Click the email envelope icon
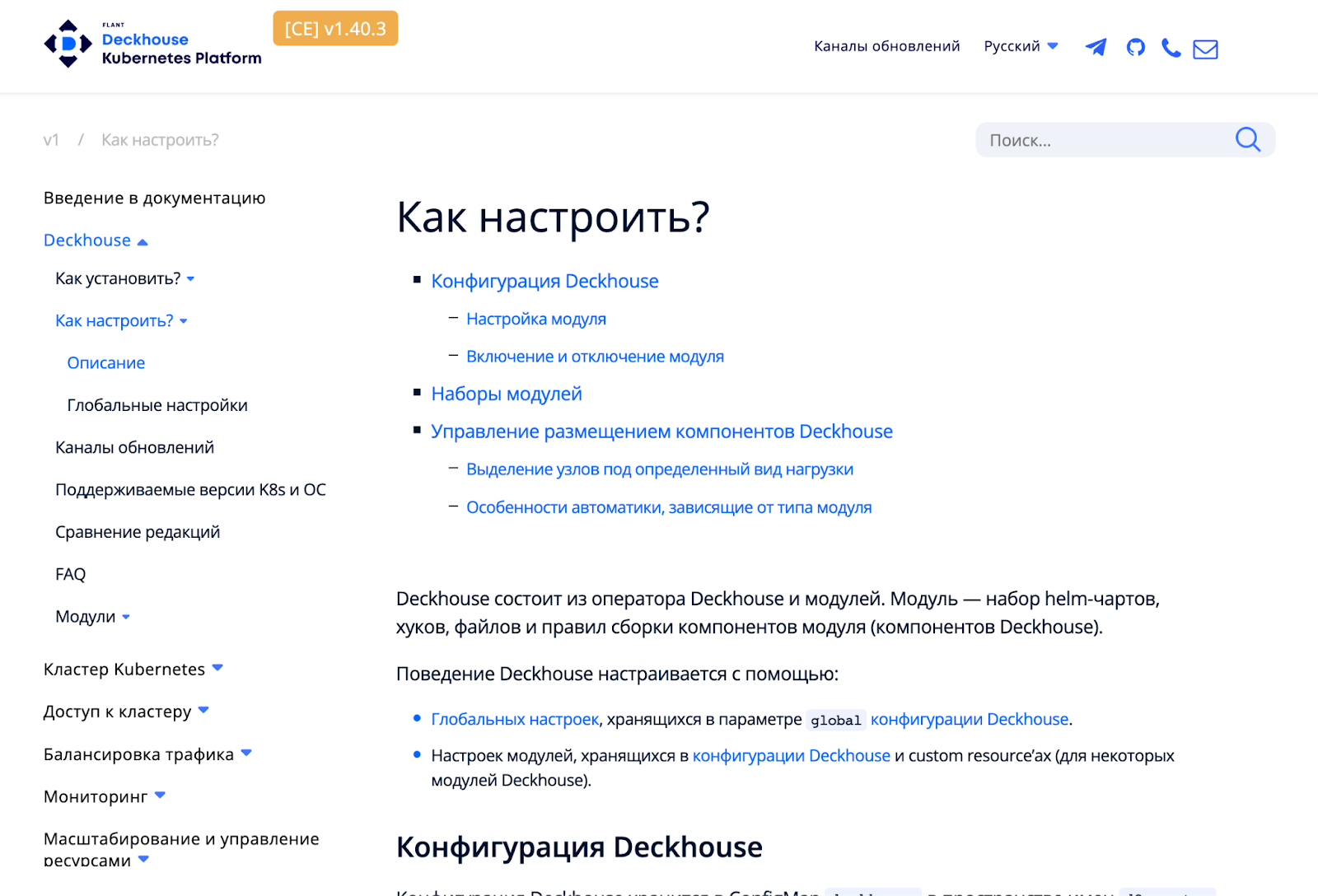Image resolution: width=1318 pixels, height=896 pixels. (x=1205, y=49)
